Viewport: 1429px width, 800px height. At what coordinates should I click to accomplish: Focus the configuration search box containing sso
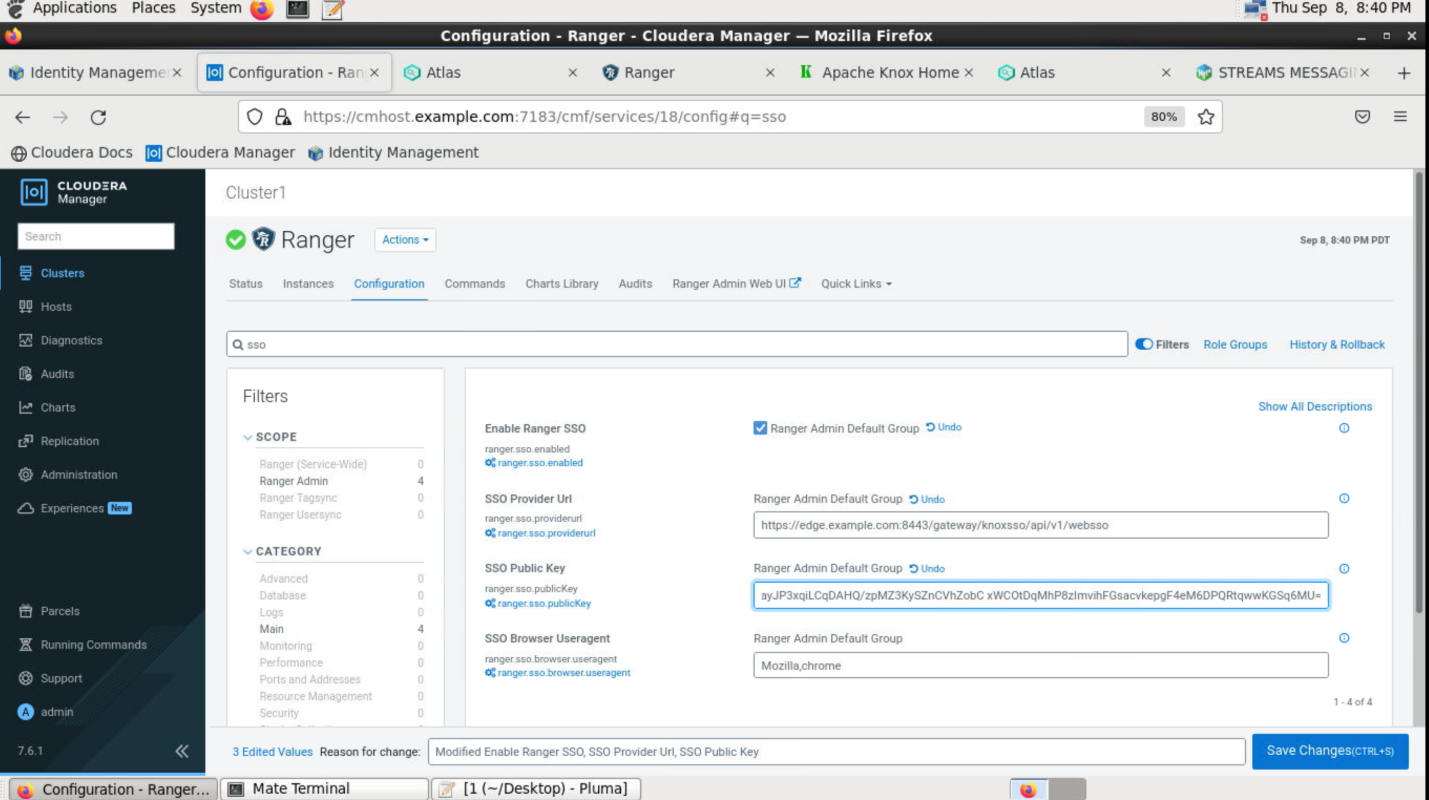677,344
